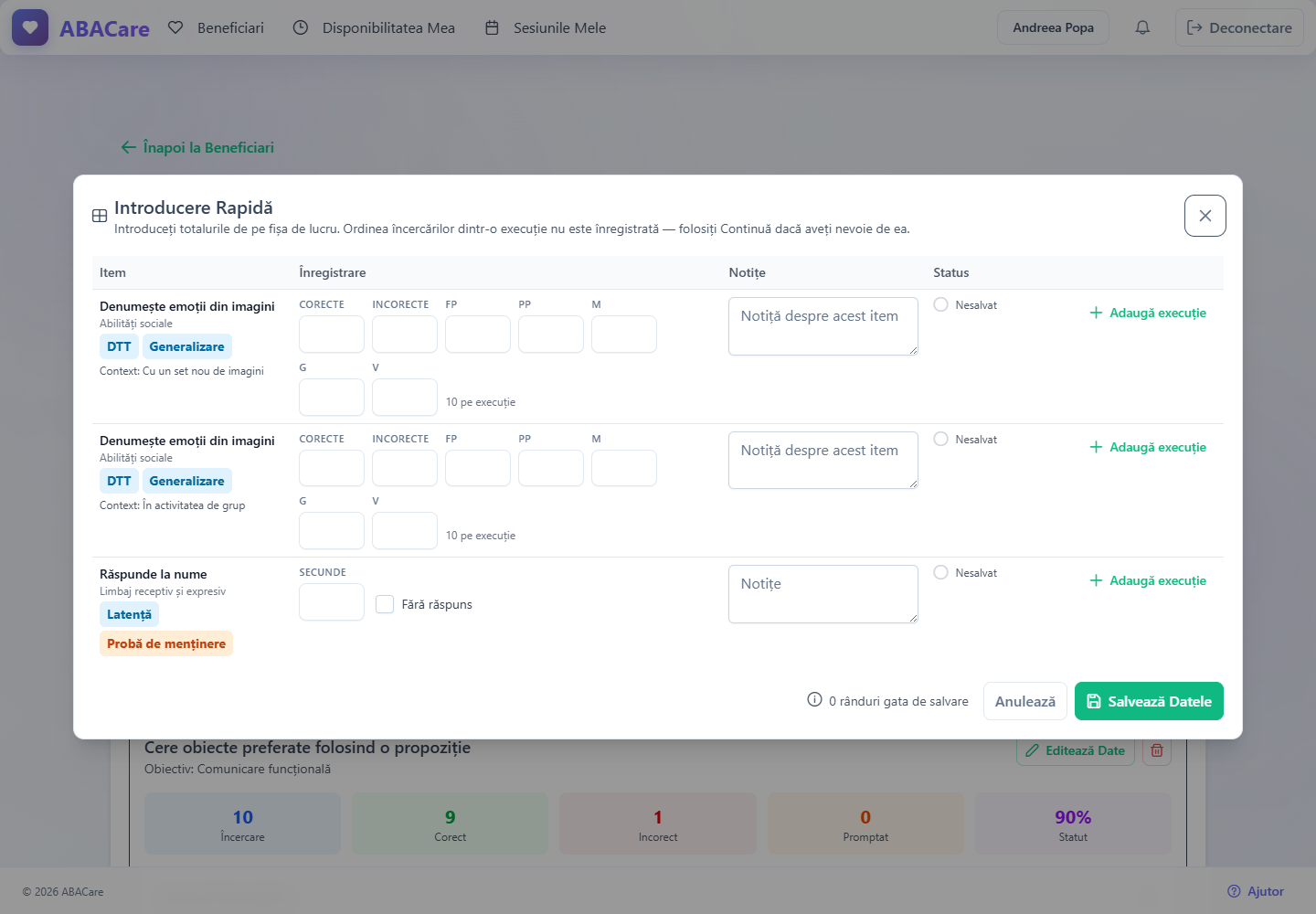Click notes box for 'În activitatea de grup' item
The image size is (1316, 914).
[823, 460]
